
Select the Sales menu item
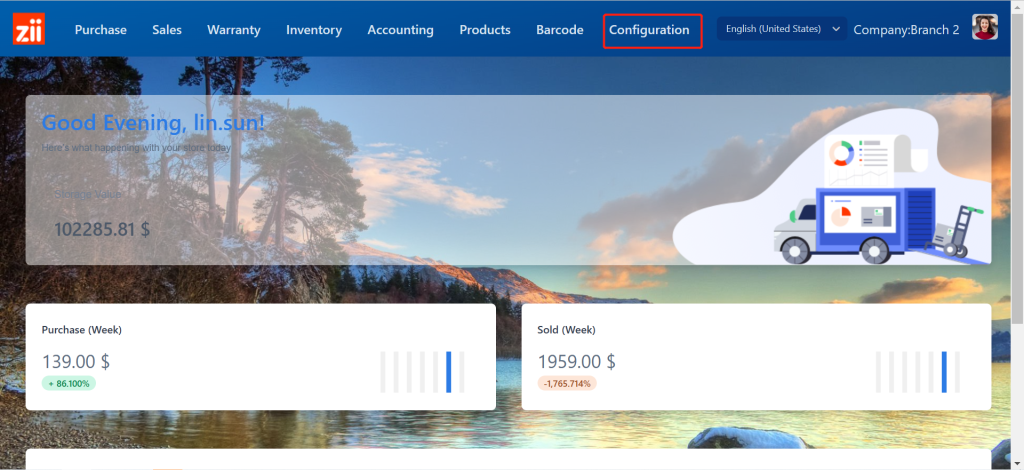[167, 30]
